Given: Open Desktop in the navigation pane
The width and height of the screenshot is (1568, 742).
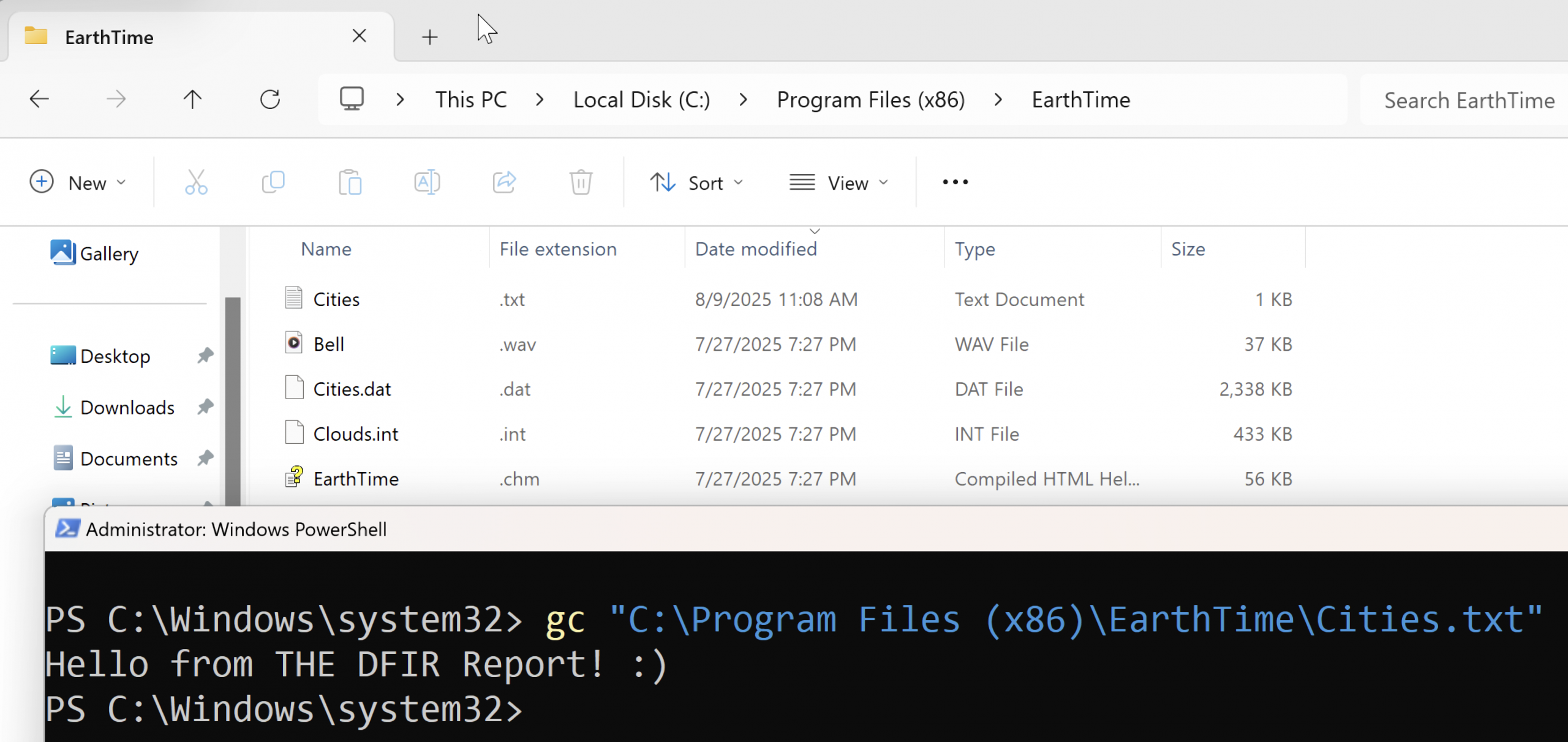Looking at the screenshot, I should click(x=115, y=356).
